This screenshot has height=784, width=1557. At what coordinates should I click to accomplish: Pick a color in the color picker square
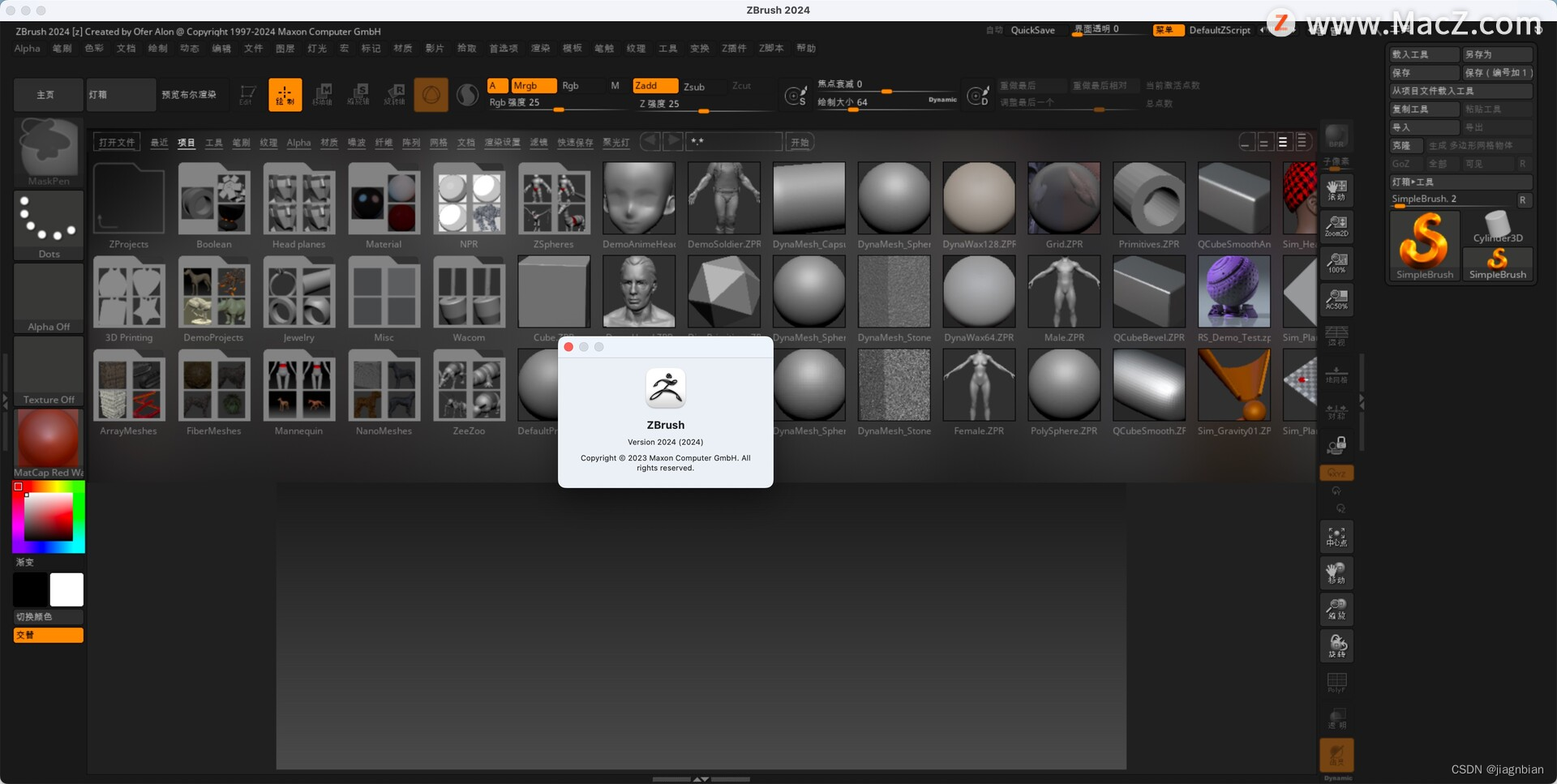[48, 516]
